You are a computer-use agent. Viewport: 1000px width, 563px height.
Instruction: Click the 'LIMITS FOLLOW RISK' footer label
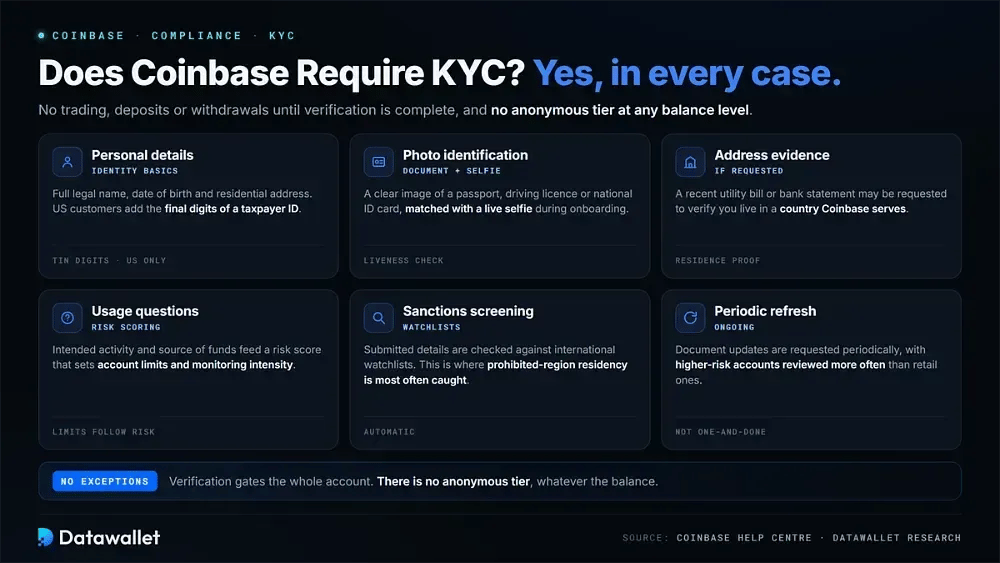(x=103, y=432)
